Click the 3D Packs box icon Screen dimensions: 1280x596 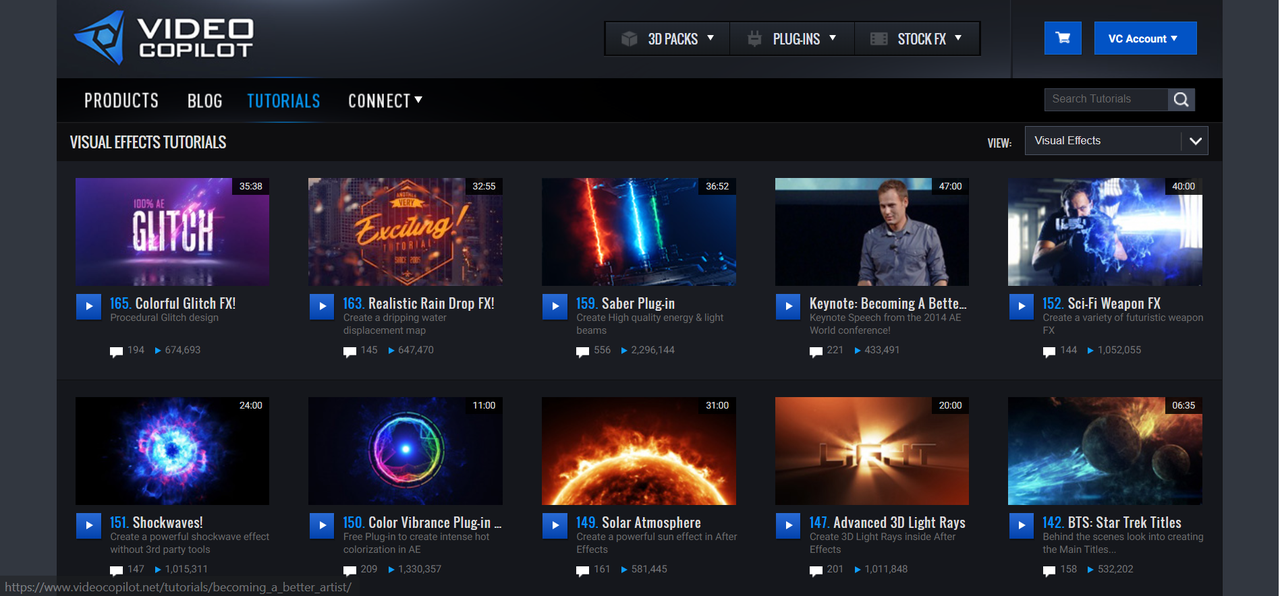629,39
